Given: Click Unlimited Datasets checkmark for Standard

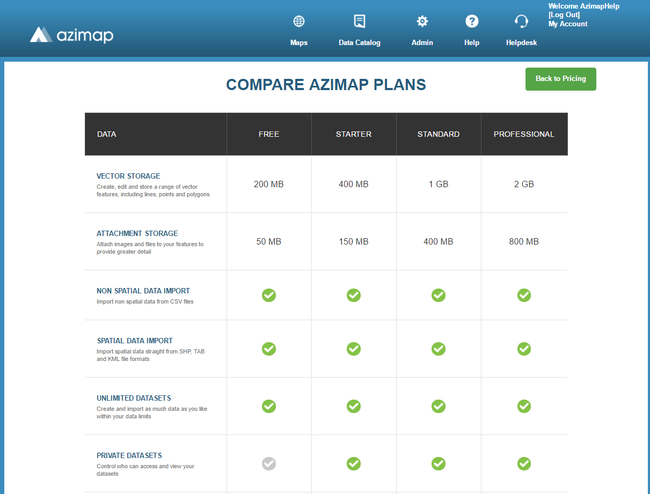Looking at the screenshot, I should (438, 406).
